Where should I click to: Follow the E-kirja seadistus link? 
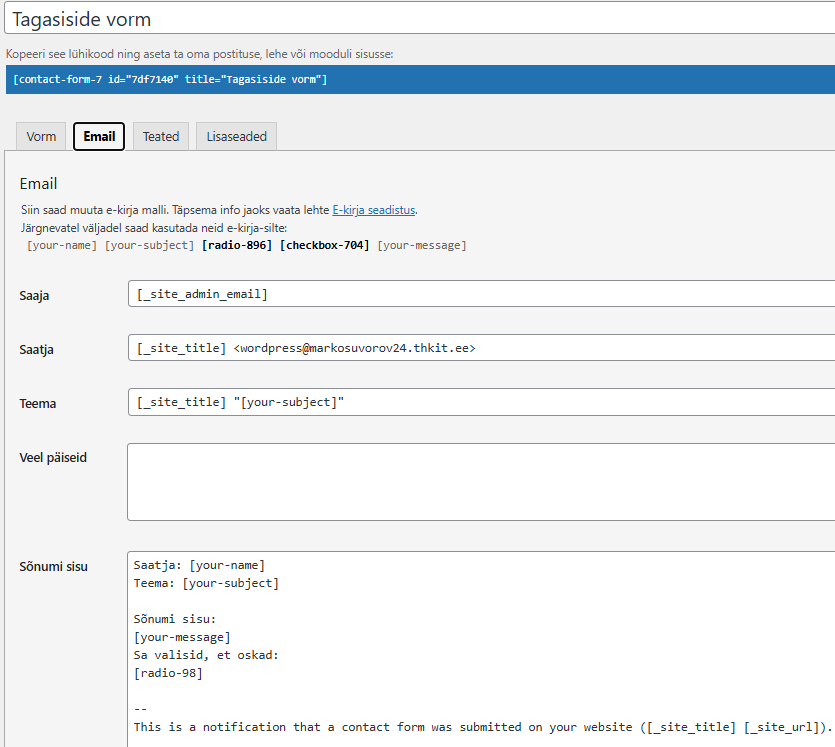[x=374, y=211]
